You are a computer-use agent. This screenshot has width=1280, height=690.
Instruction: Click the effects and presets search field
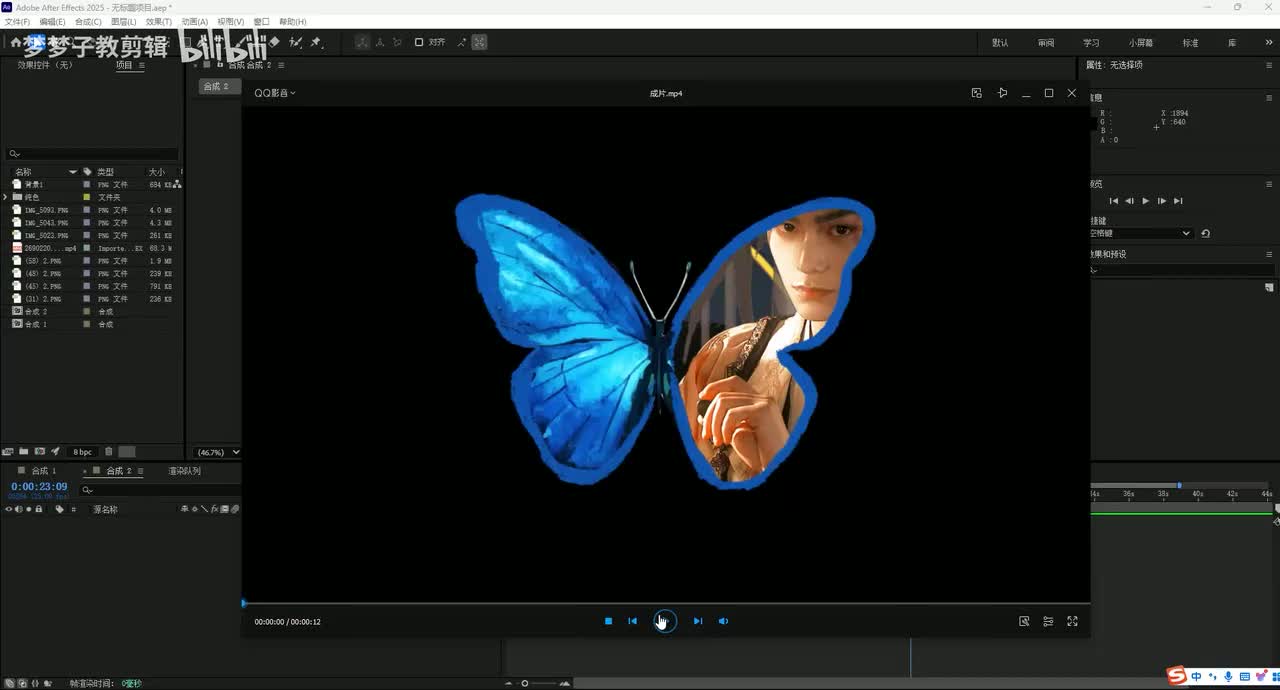click(1182, 270)
